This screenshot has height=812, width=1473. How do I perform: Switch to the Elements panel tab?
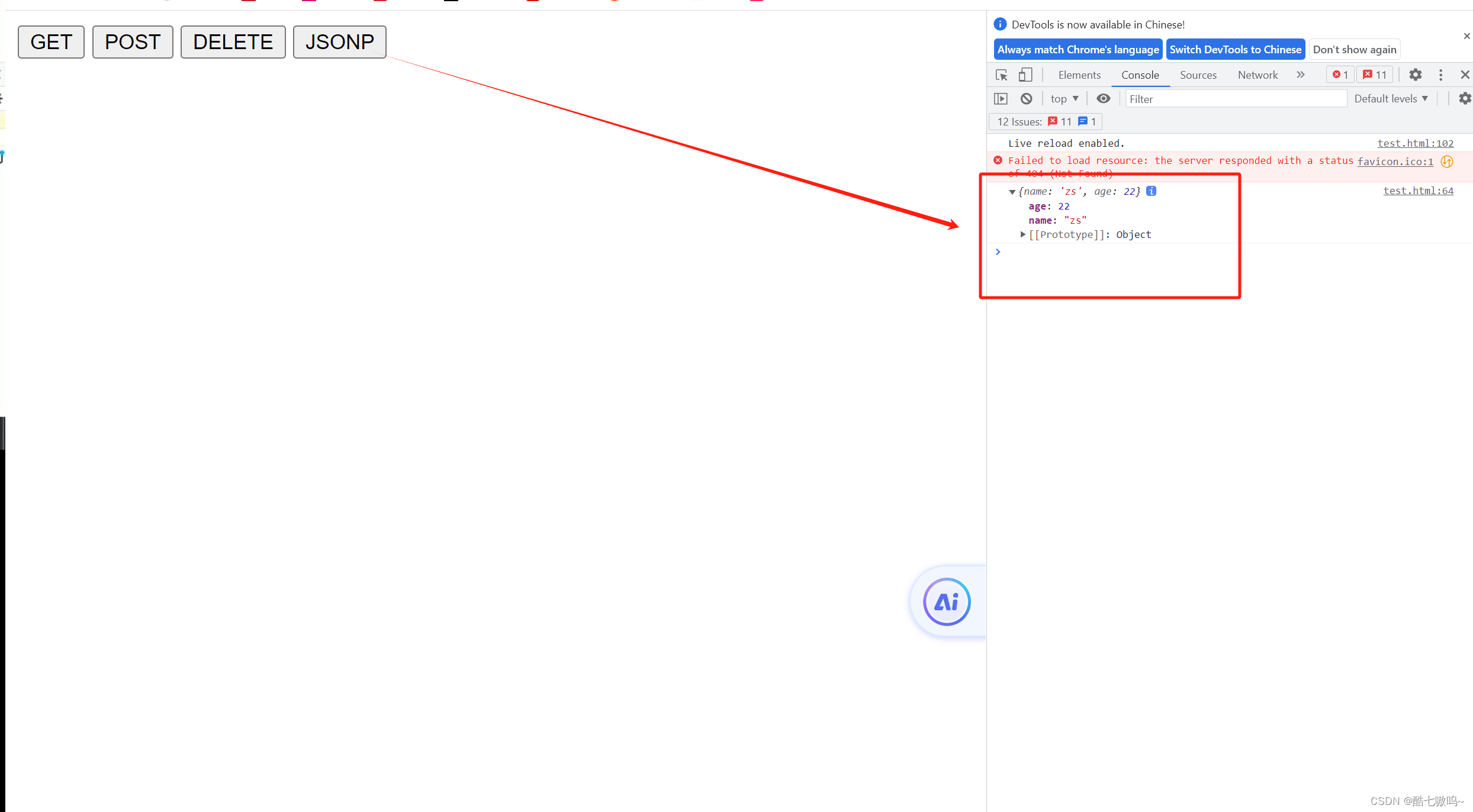pos(1079,74)
